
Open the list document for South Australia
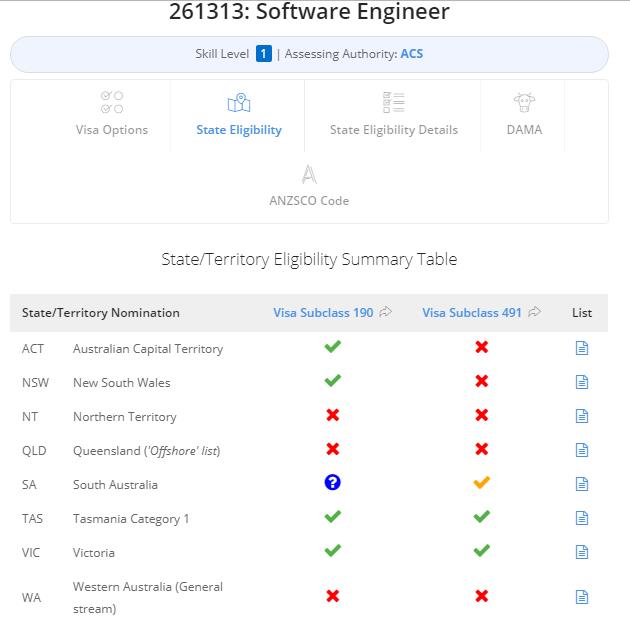click(x=581, y=484)
